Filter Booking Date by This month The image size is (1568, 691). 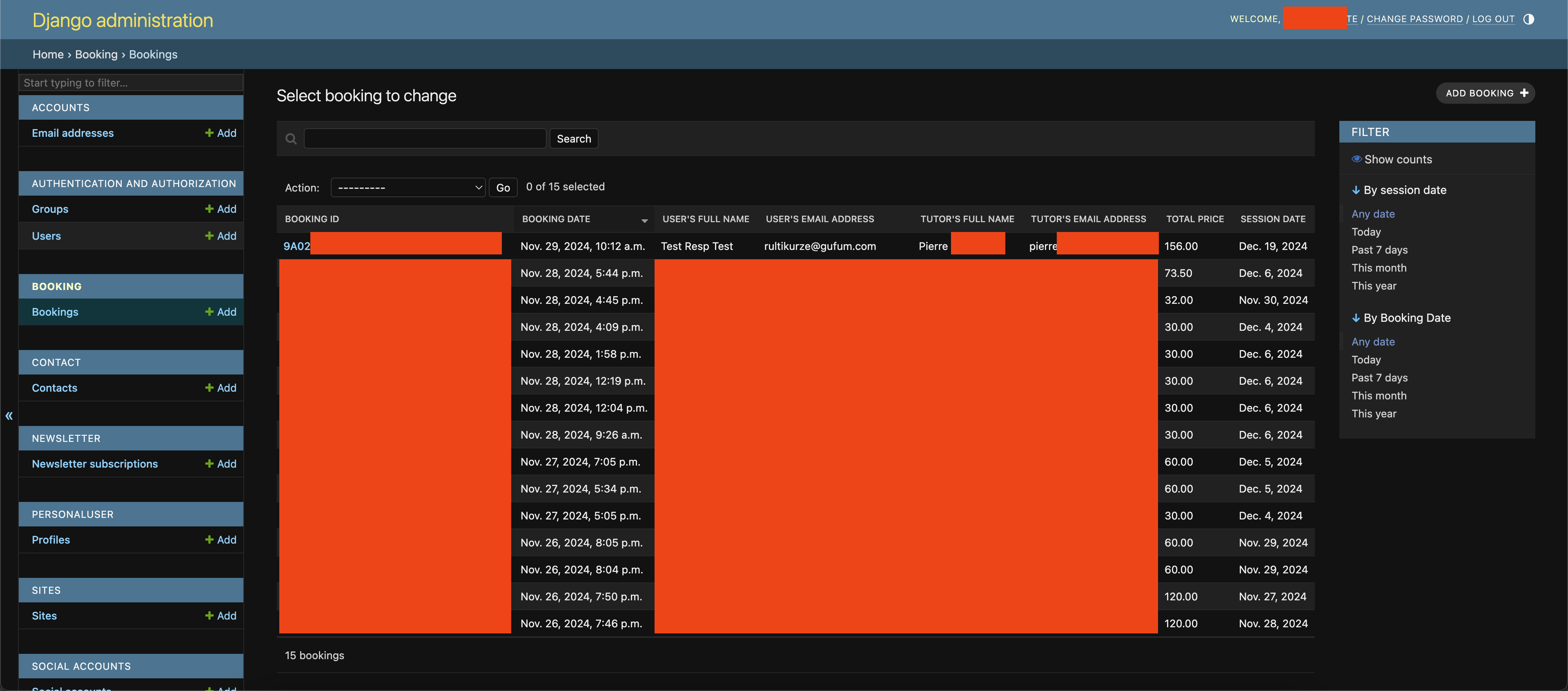coord(1379,396)
